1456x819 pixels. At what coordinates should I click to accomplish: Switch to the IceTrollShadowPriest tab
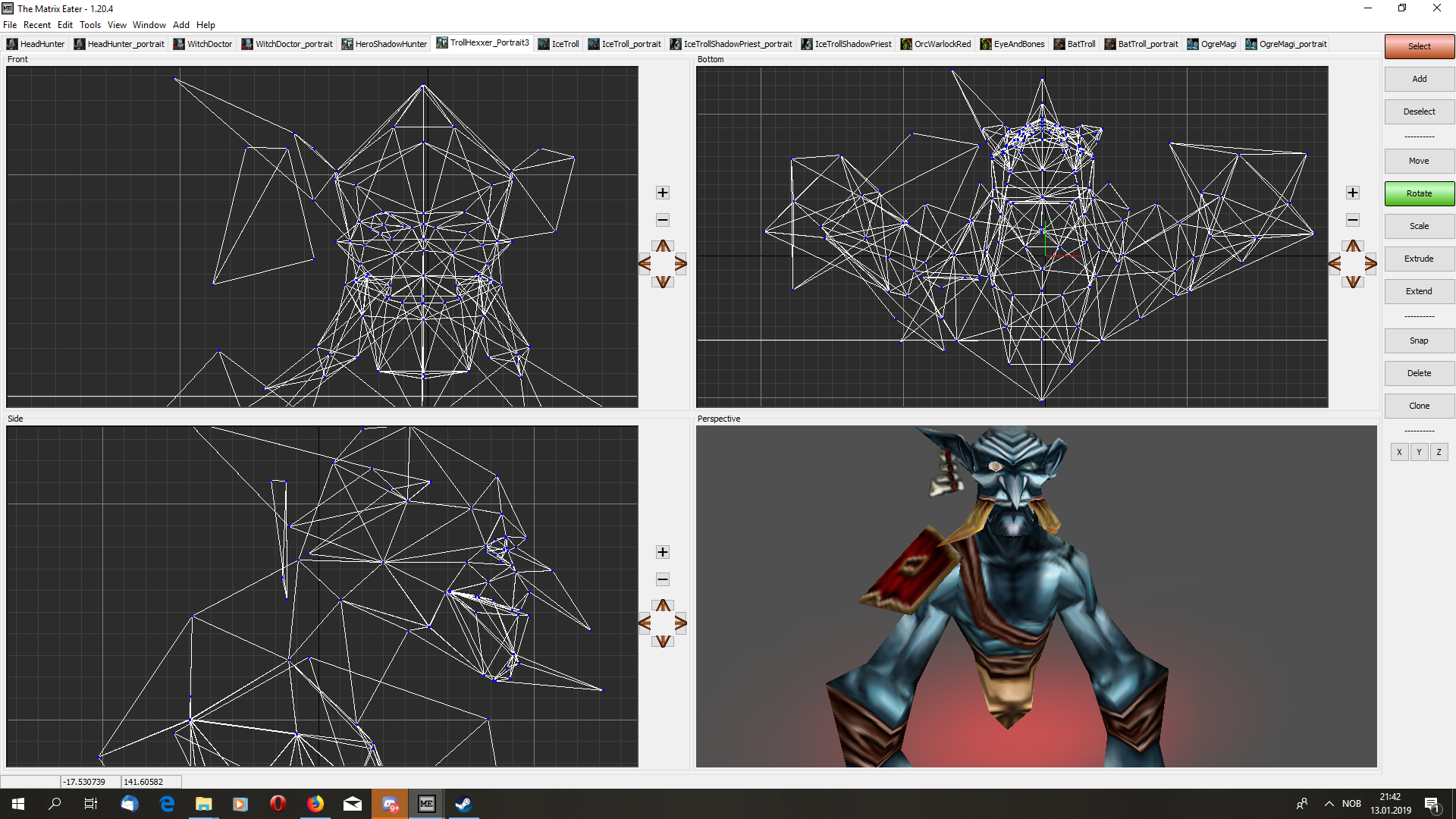click(846, 44)
